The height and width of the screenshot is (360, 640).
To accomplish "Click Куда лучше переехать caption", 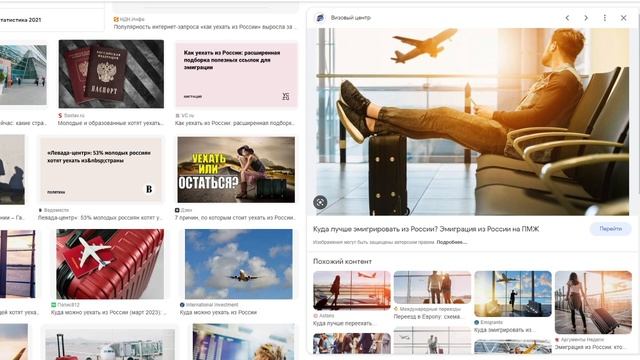I will tap(344, 323).
